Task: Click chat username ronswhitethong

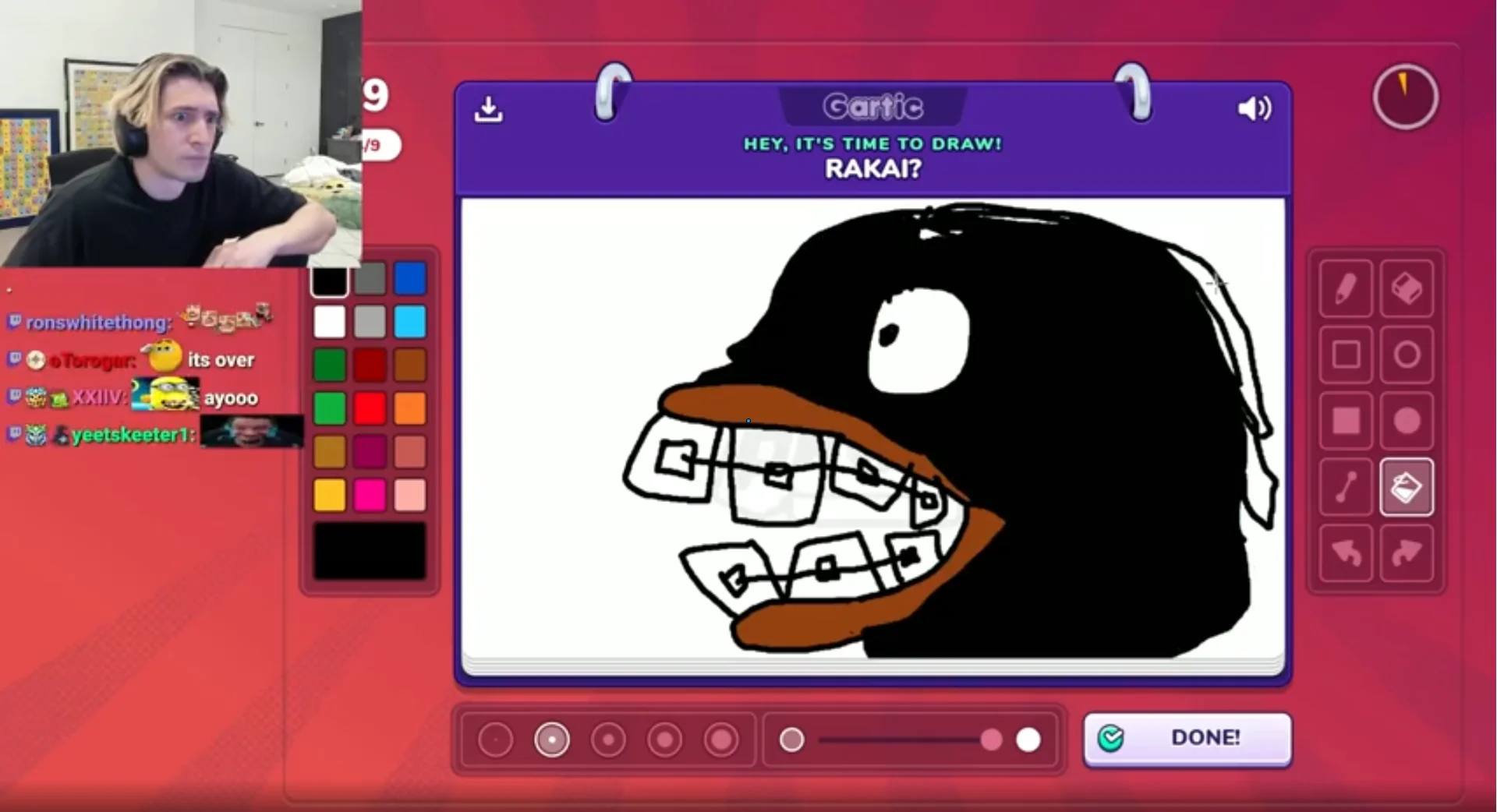Action: tap(97, 323)
